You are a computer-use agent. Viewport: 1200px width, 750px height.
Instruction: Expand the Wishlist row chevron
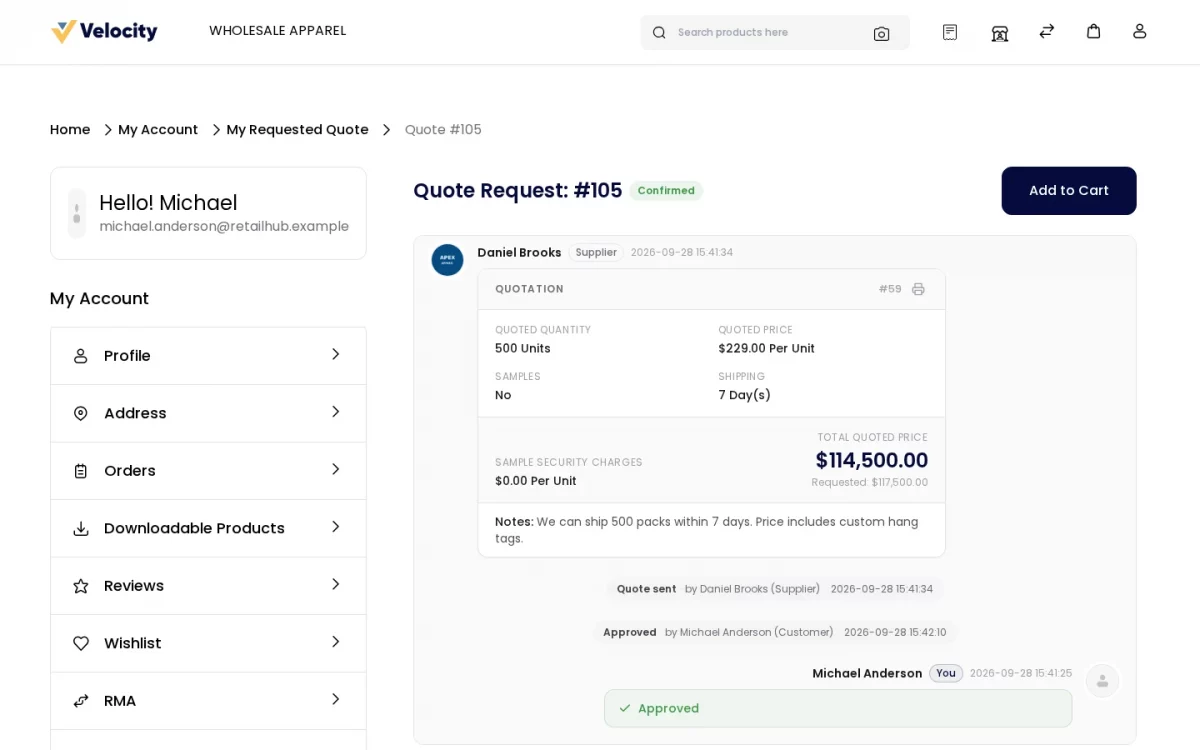coord(336,641)
